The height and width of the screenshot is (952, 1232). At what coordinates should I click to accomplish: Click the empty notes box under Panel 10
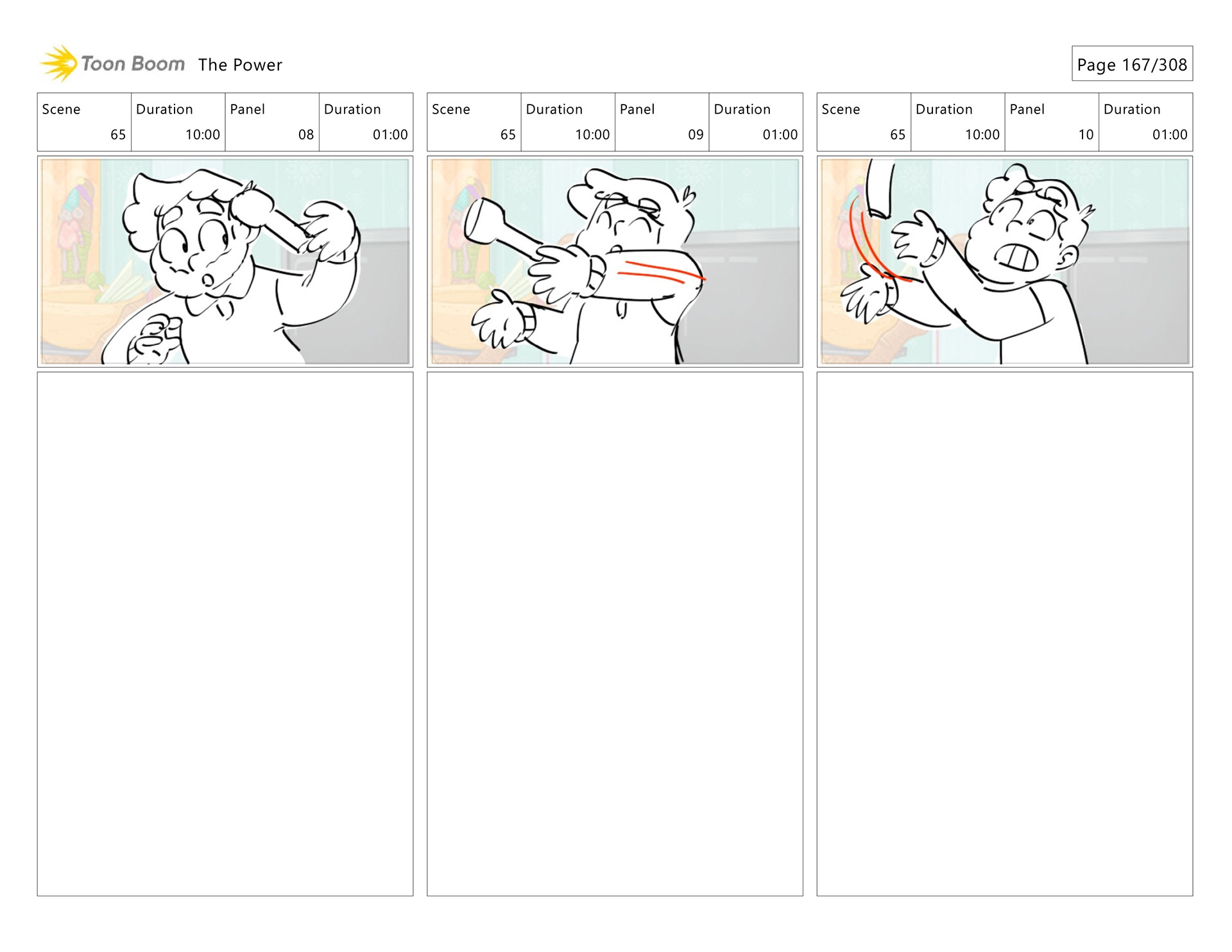(1005, 634)
